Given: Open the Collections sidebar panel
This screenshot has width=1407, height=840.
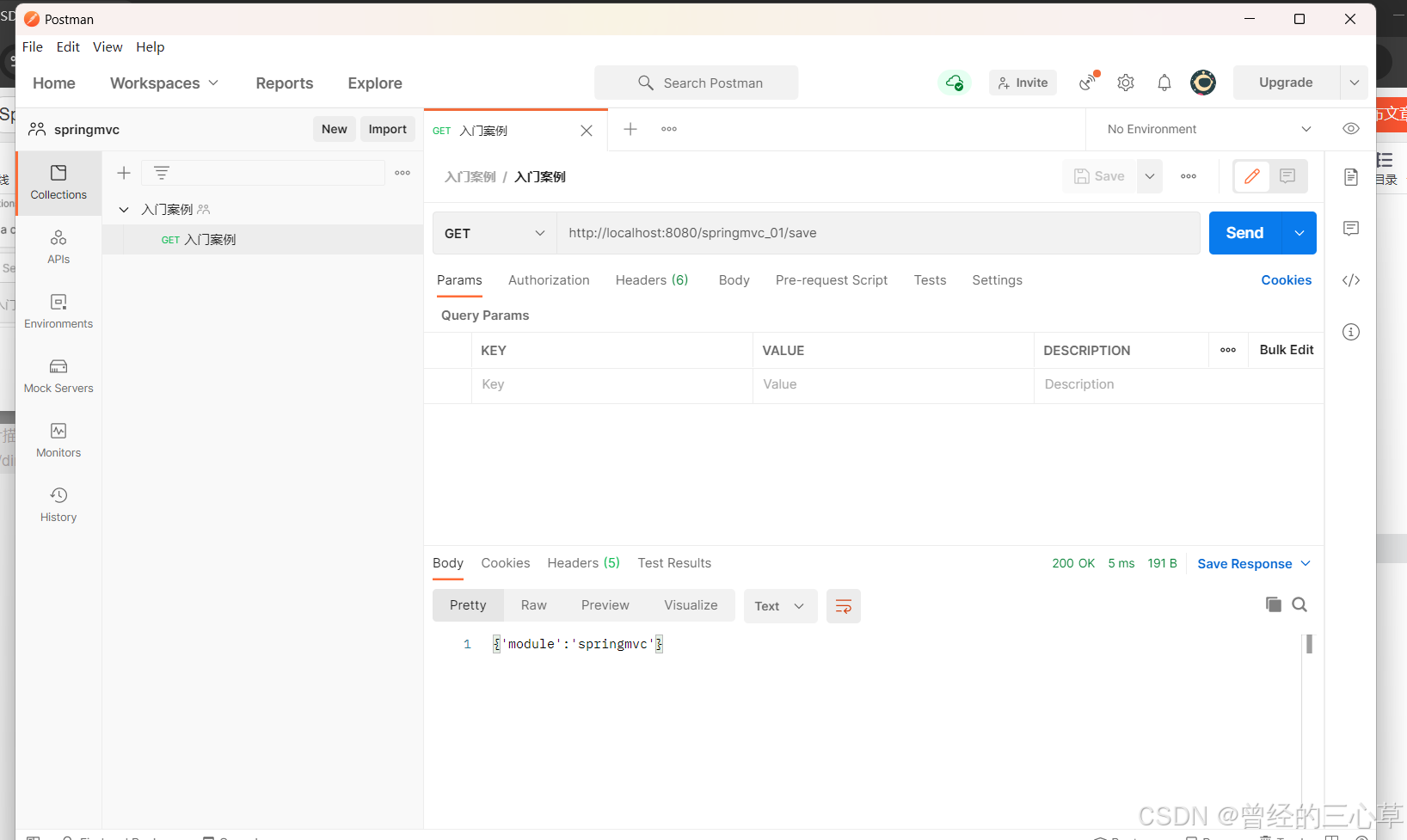Looking at the screenshot, I should [x=58, y=182].
